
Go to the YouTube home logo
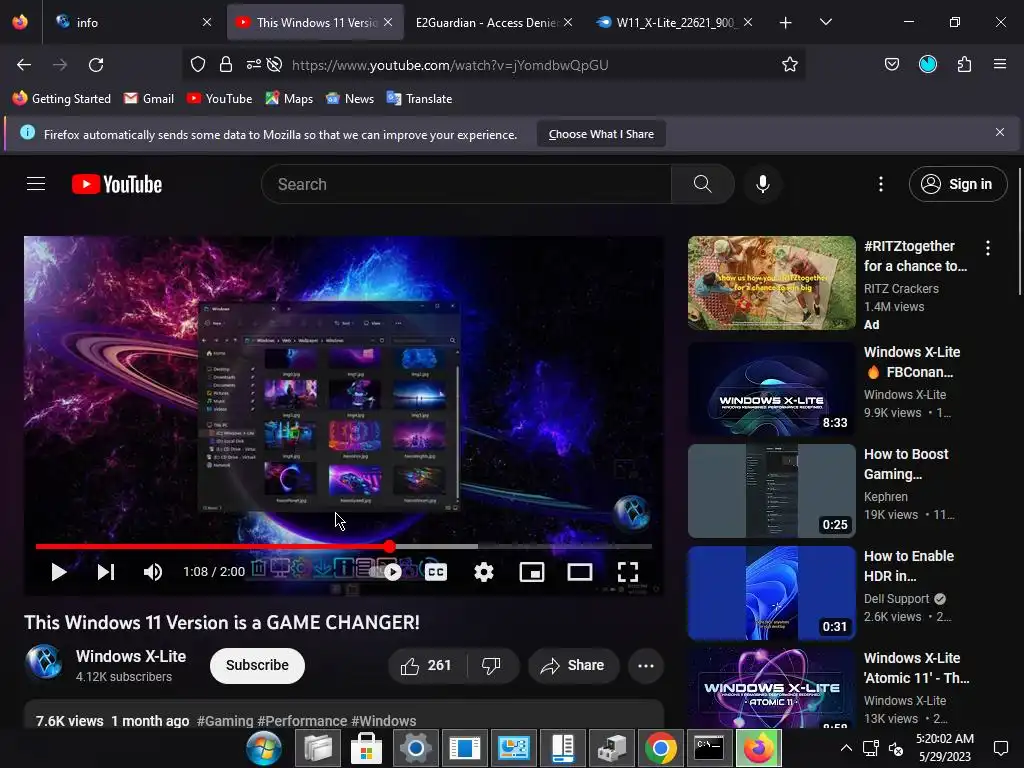pyautogui.click(x=116, y=184)
